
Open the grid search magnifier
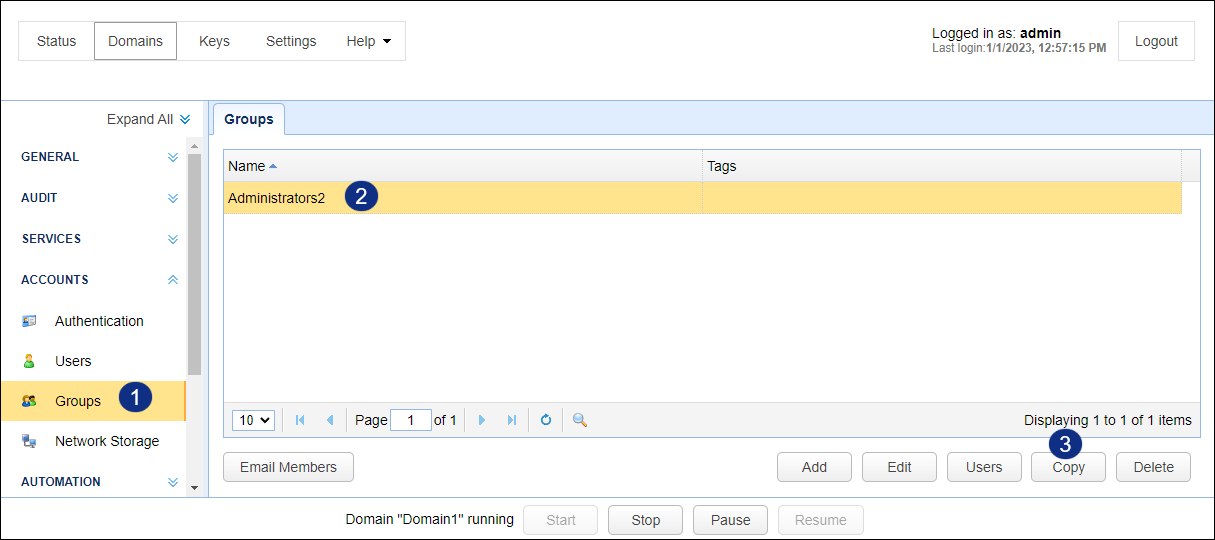[x=579, y=420]
